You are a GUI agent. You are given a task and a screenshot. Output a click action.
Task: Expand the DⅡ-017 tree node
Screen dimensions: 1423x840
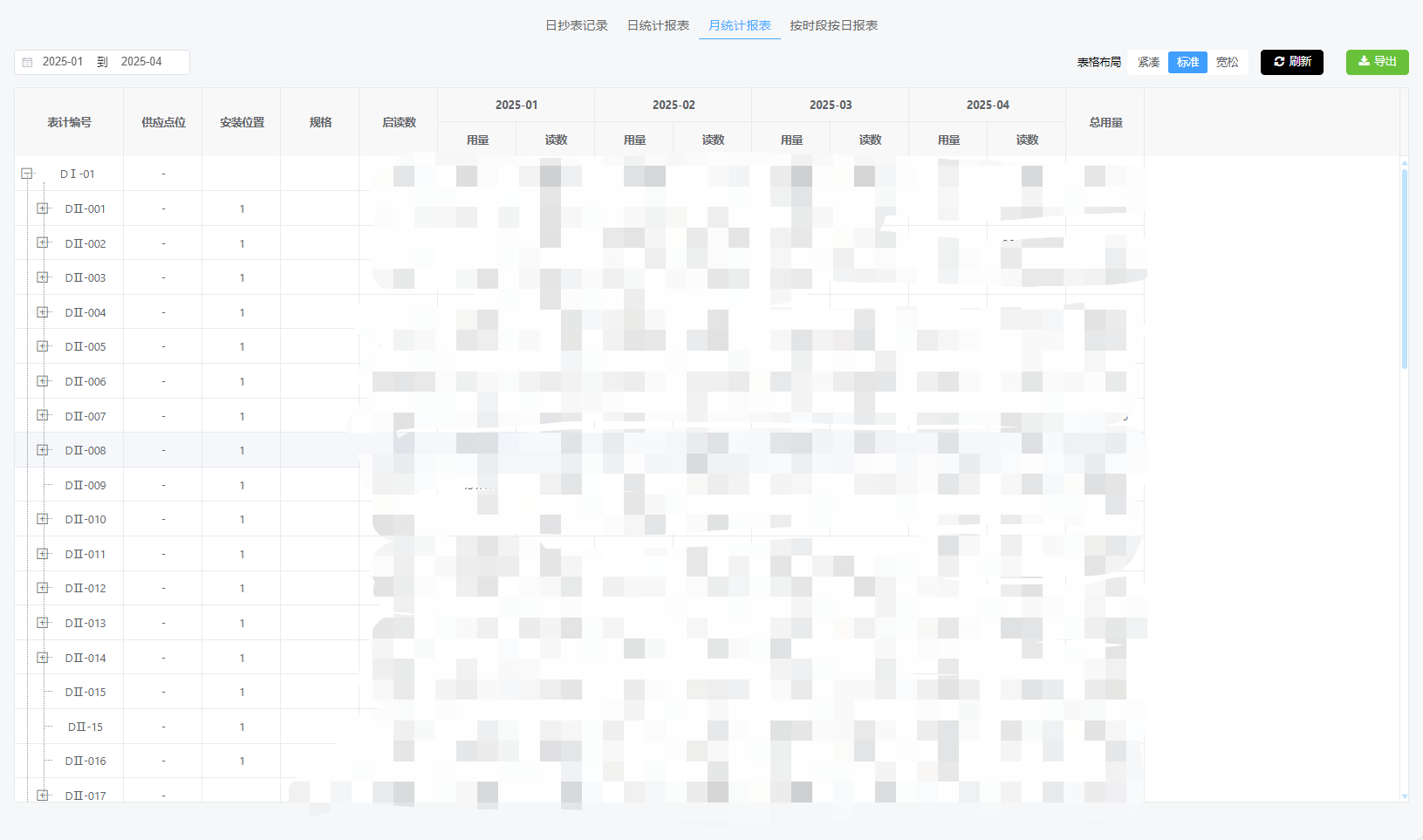(x=42, y=795)
